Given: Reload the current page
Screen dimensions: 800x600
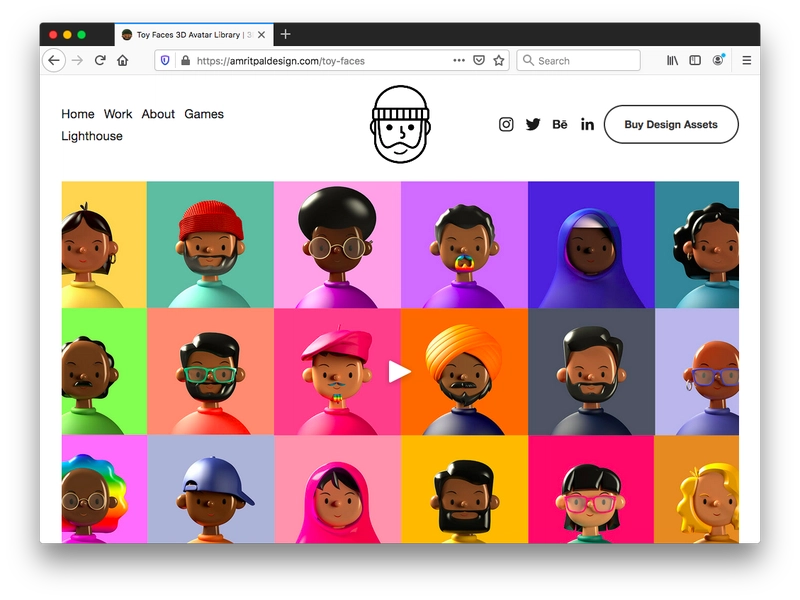Looking at the screenshot, I should coord(100,61).
